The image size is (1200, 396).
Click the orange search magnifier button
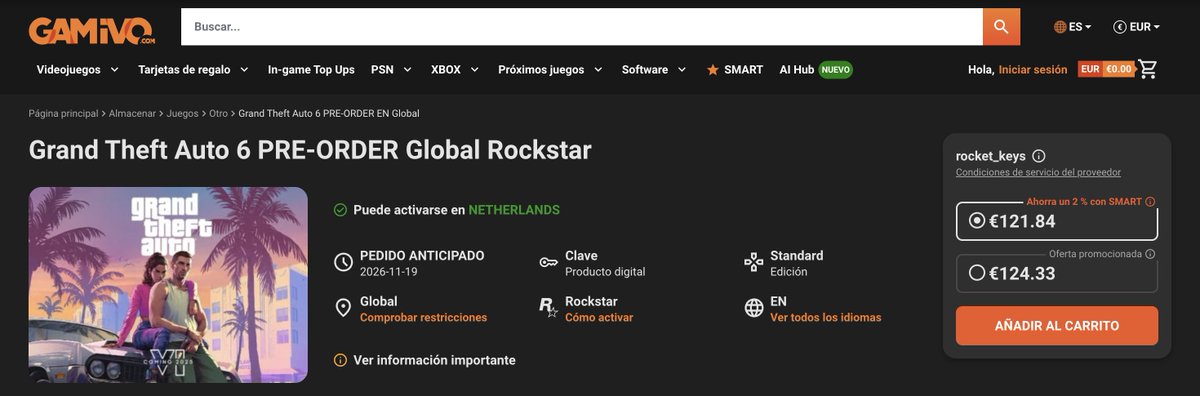[x=1001, y=27]
